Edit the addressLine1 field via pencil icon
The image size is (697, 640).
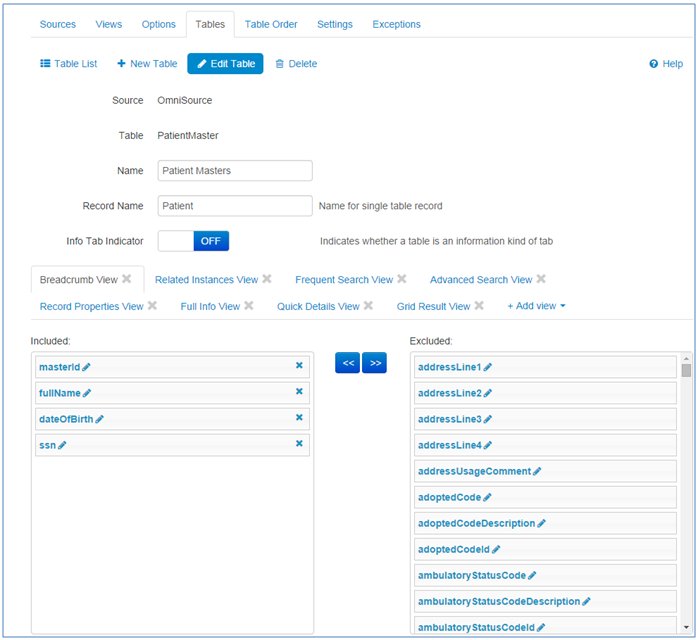(488, 367)
